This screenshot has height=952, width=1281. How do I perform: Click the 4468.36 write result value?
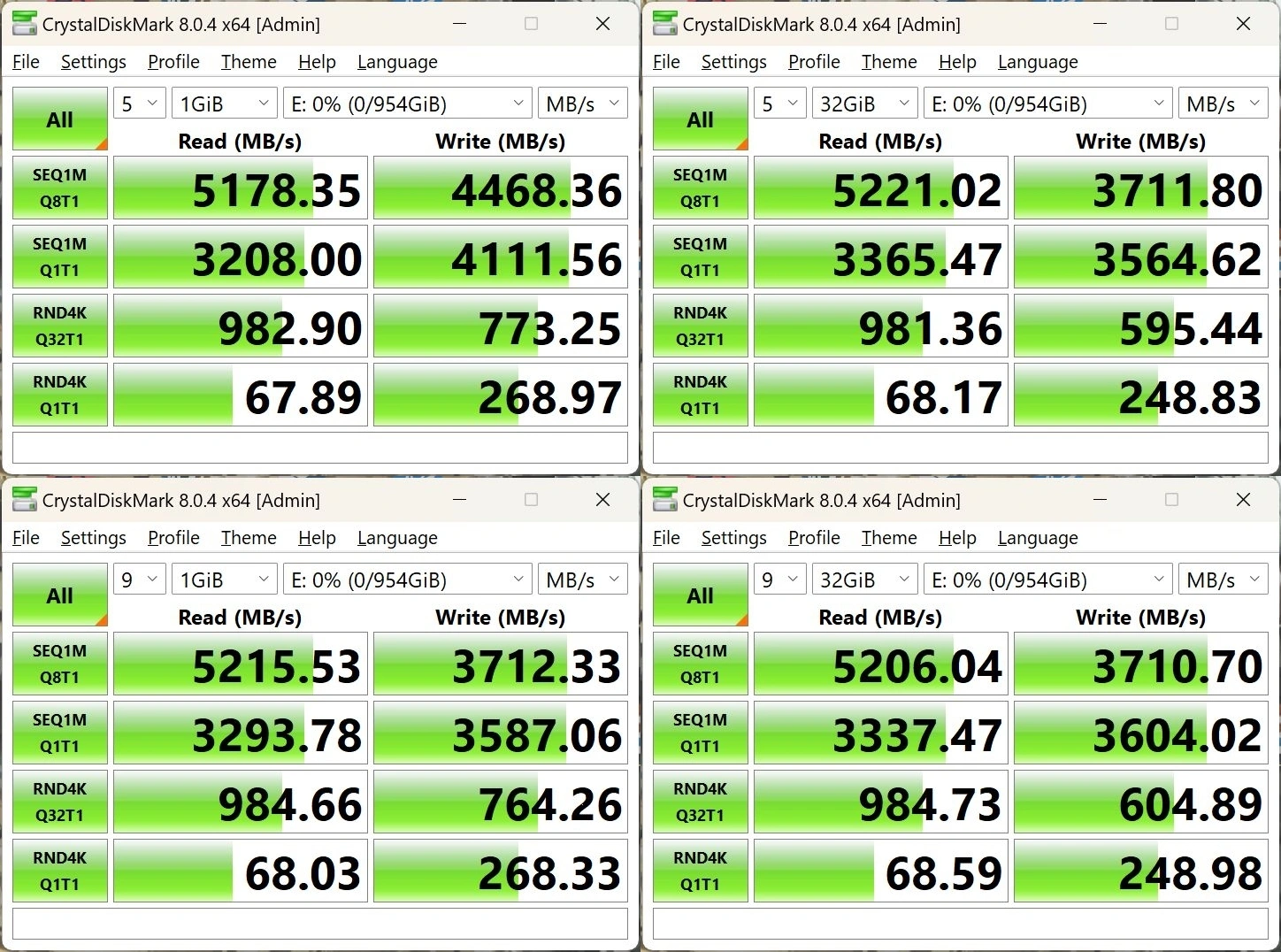[536, 190]
